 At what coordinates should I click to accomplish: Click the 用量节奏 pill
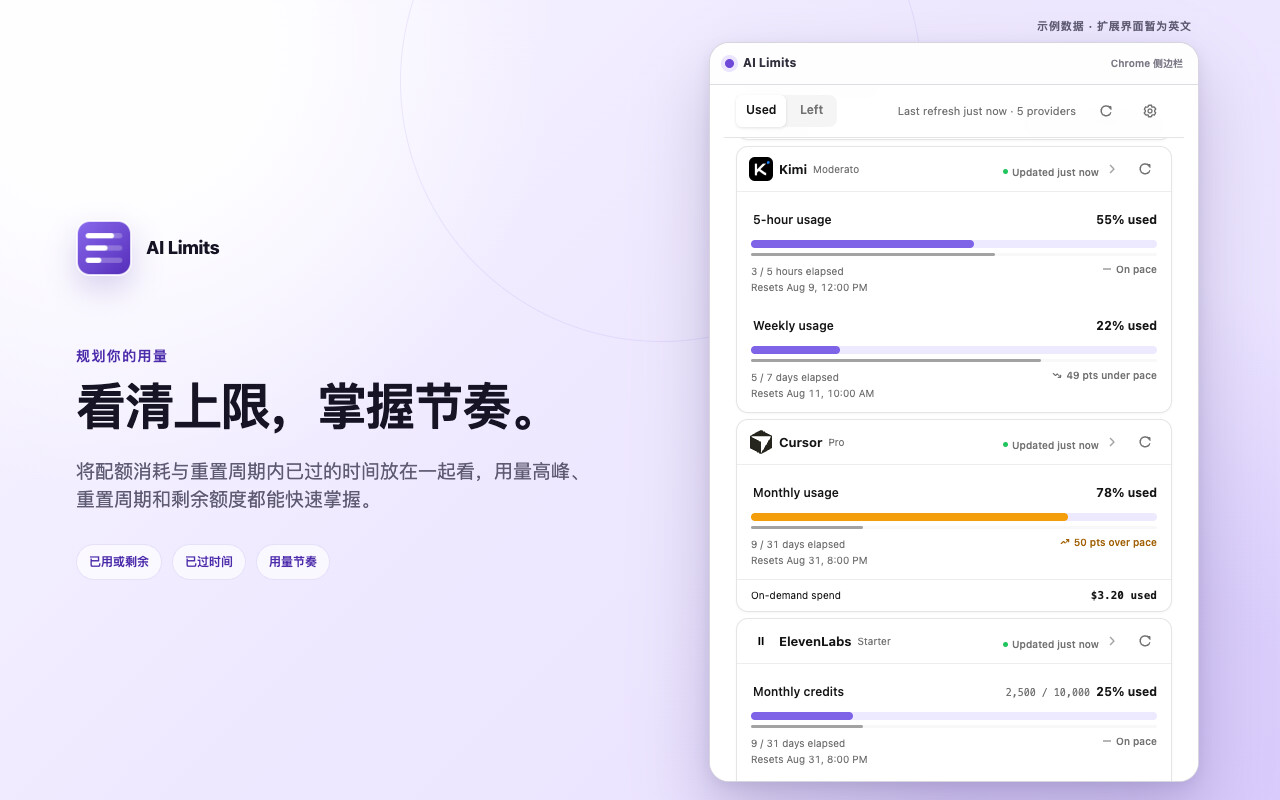coord(293,562)
